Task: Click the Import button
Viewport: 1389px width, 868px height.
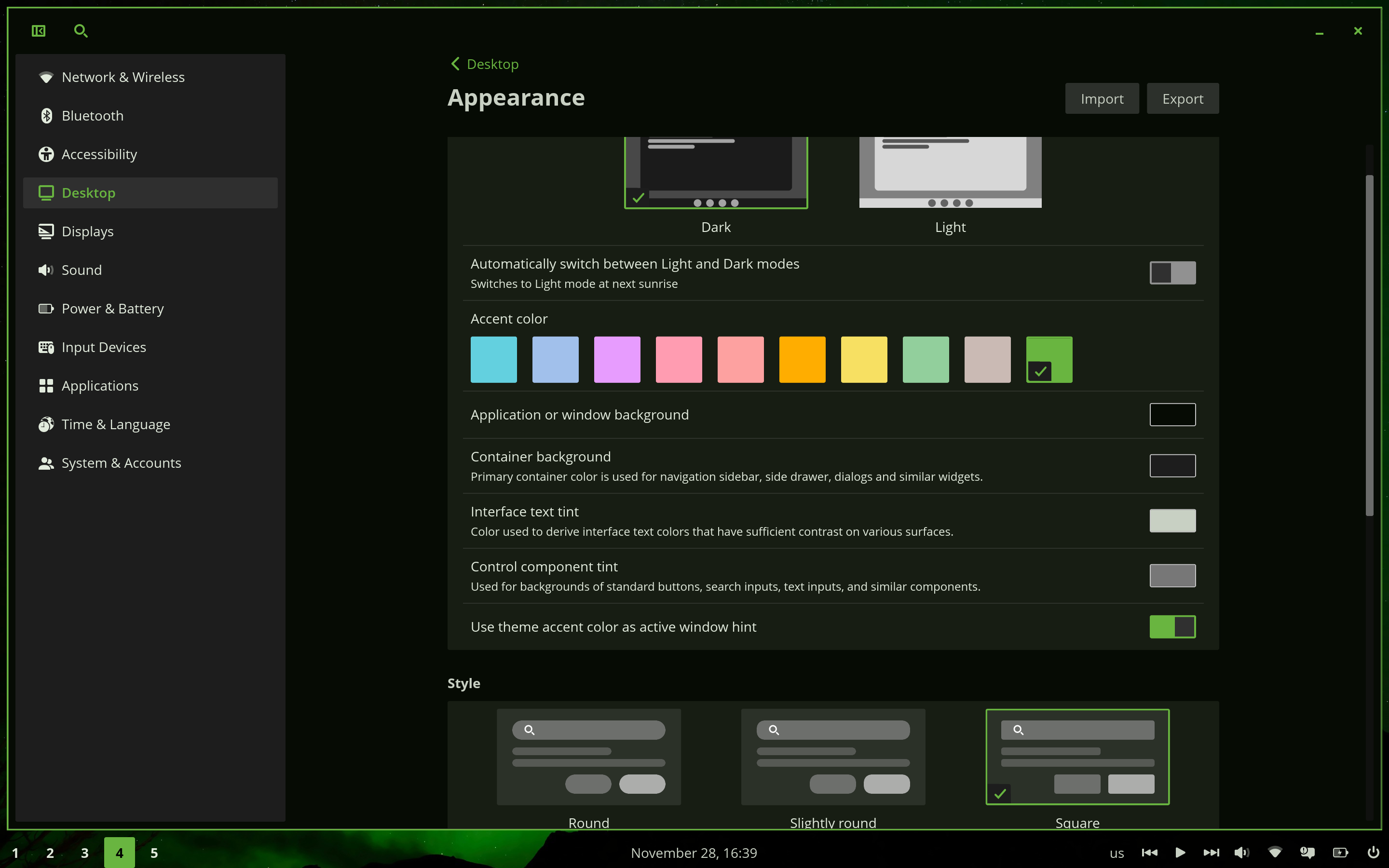Action: pyautogui.click(x=1102, y=99)
